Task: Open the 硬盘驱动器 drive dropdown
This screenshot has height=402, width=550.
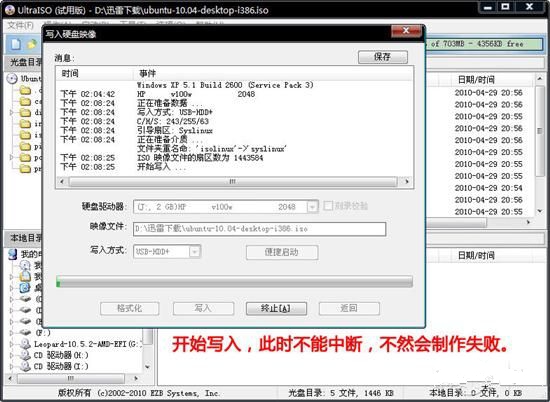Action: click(312, 207)
